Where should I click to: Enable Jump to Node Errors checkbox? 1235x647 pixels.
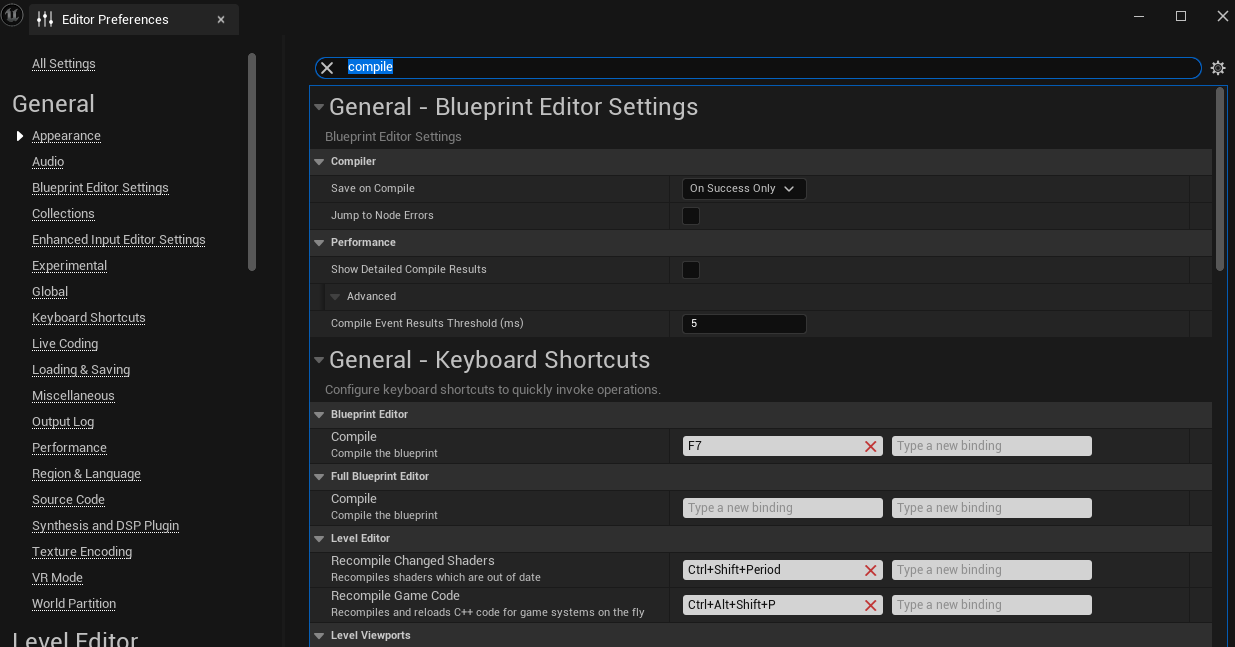click(690, 216)
